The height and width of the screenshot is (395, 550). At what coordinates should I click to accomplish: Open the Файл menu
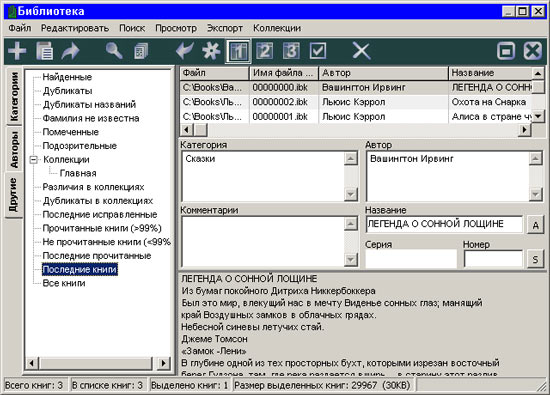coord(20,28)
